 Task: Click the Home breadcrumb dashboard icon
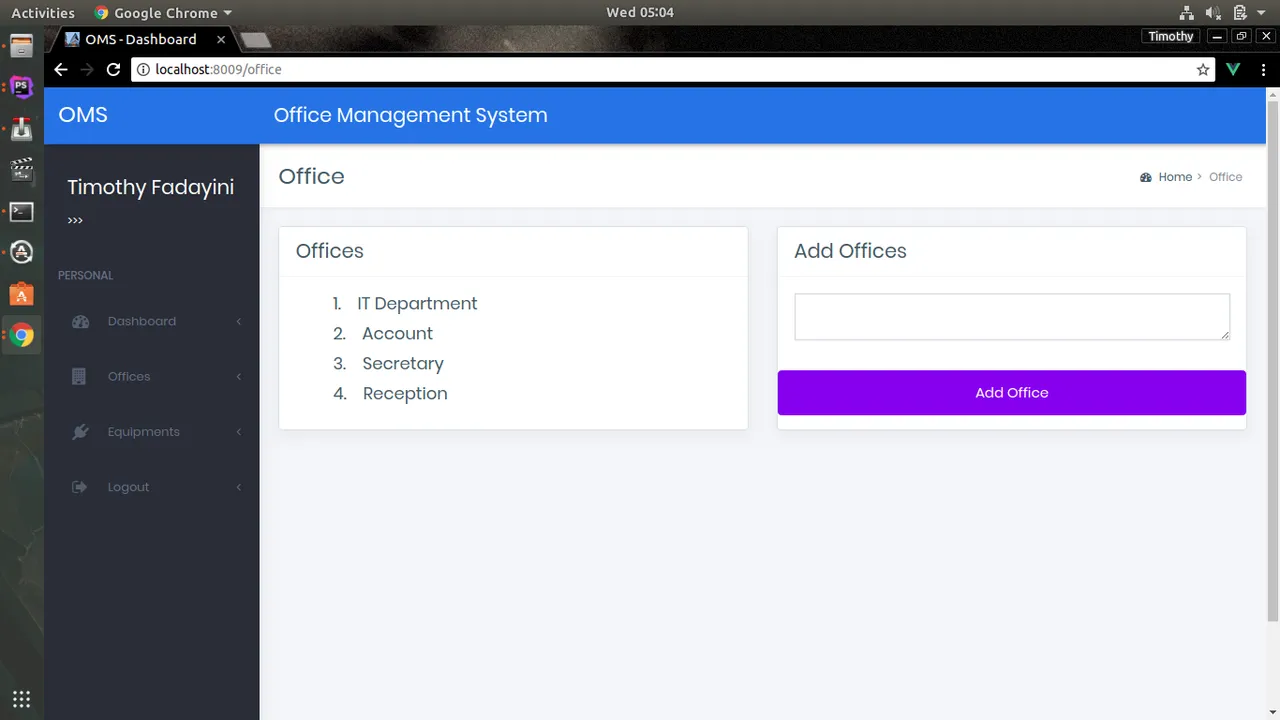tap(1146, 177)
